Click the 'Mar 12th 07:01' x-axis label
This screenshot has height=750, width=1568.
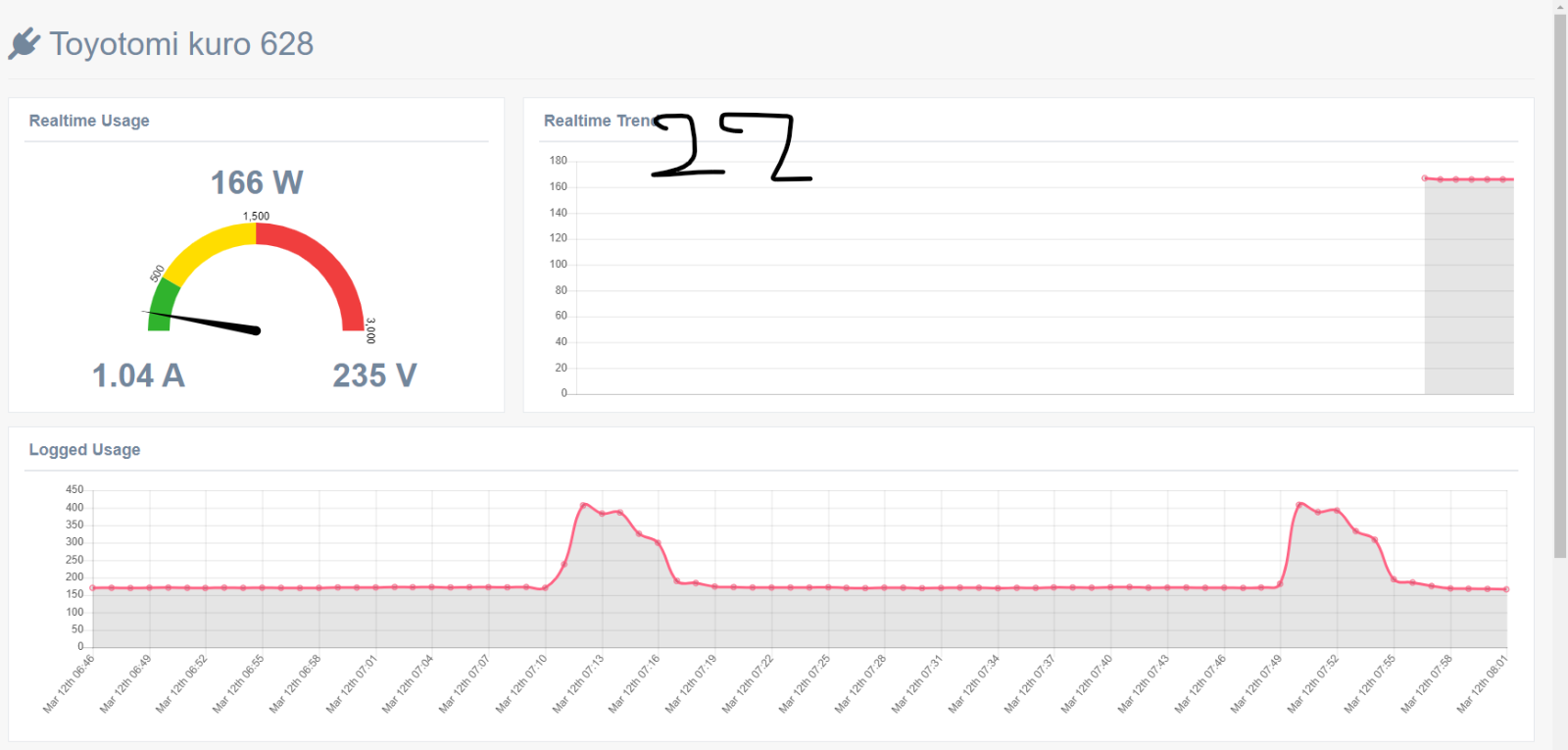352,683
